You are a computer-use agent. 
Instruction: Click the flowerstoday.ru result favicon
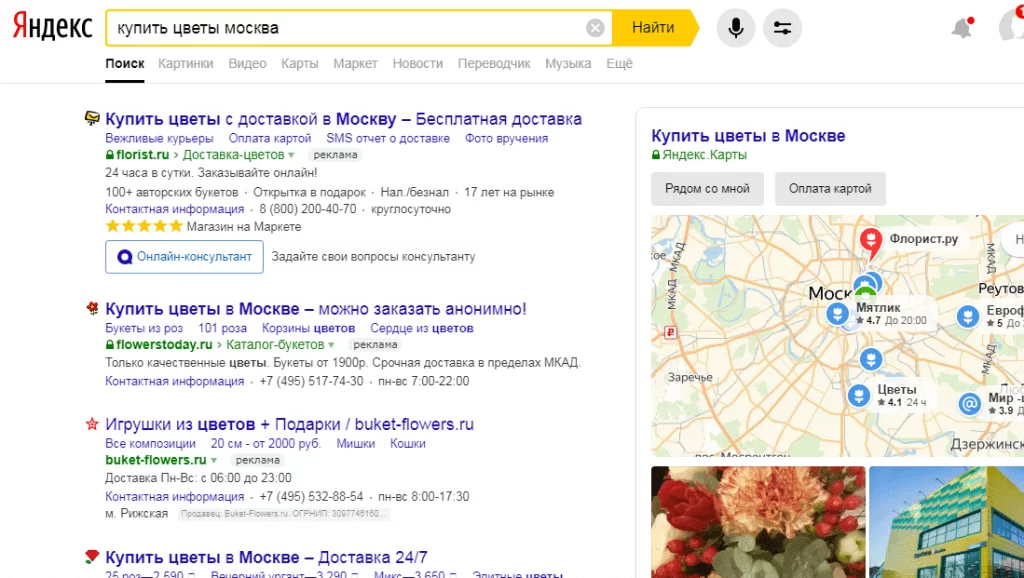92,308
